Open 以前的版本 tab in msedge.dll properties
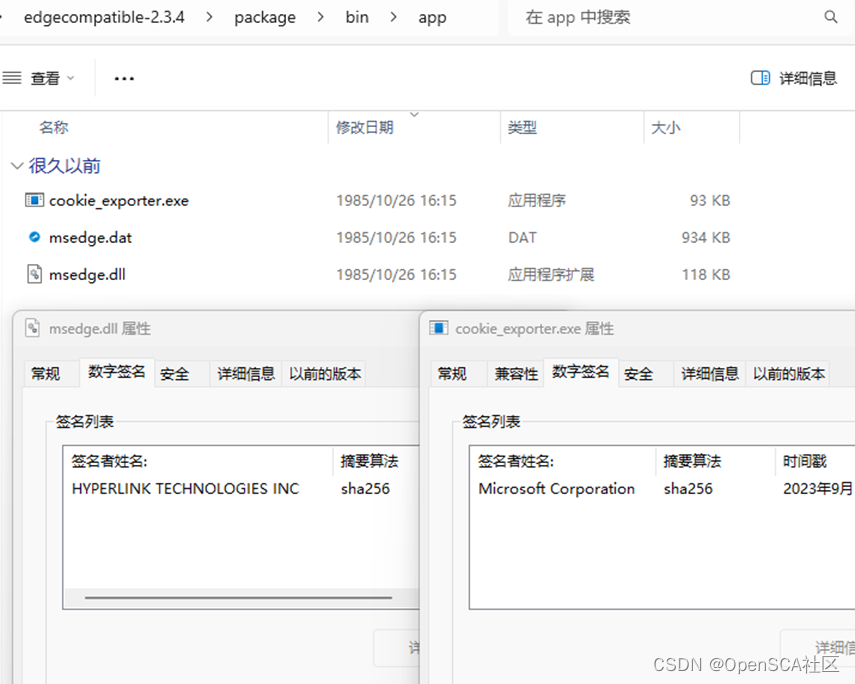This screenshot has width=855, height=684. [x=325, y=374]
